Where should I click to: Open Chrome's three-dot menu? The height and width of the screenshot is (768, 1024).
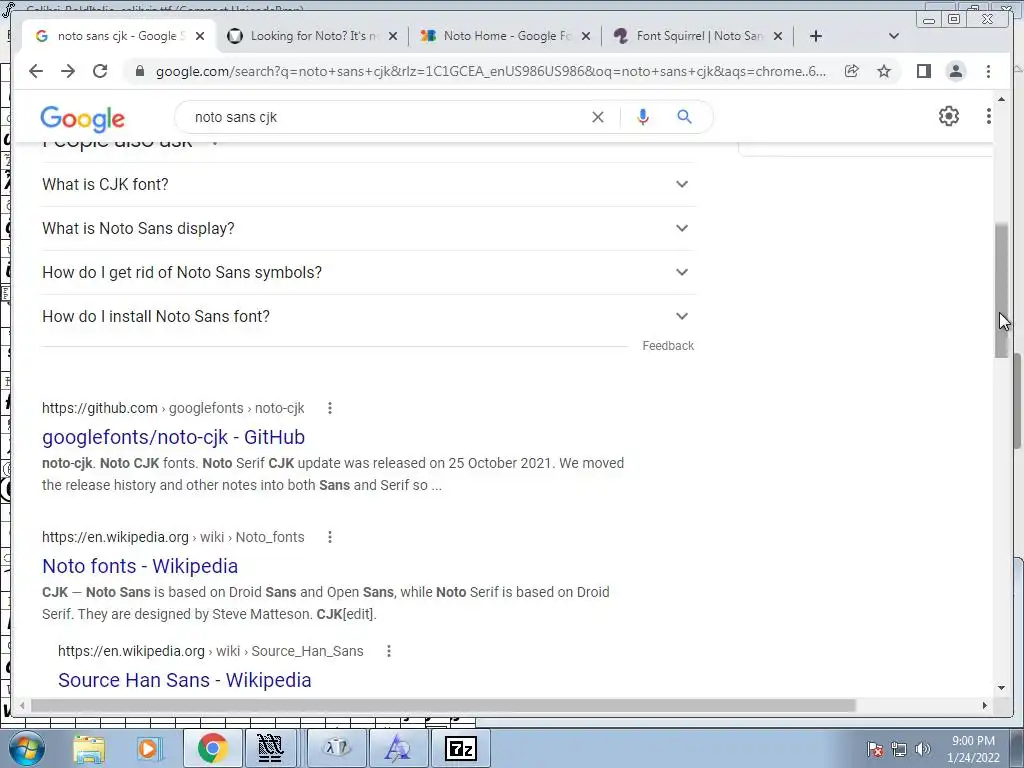pos(988,71)
